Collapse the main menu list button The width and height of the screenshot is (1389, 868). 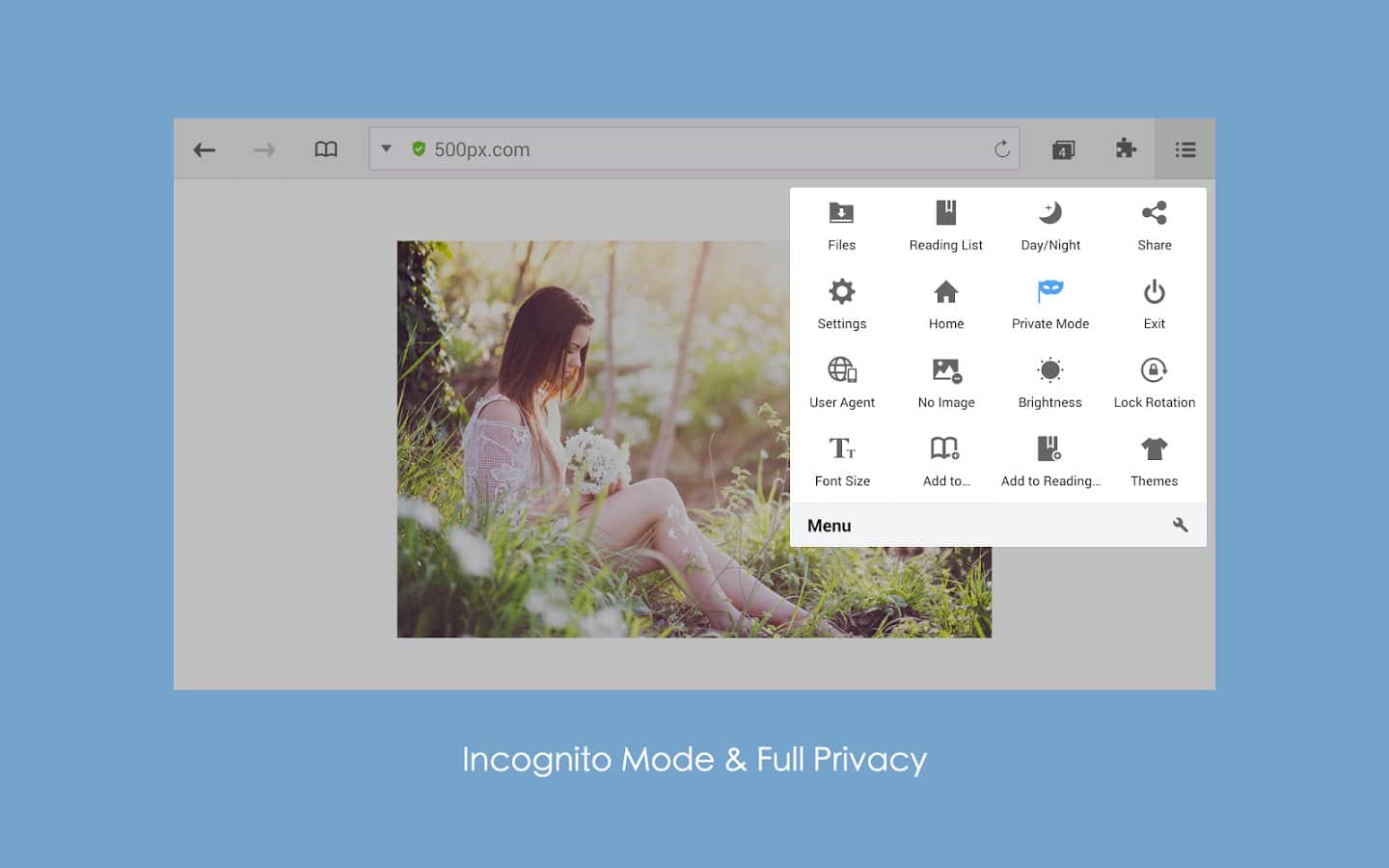tap(1185, 149)
